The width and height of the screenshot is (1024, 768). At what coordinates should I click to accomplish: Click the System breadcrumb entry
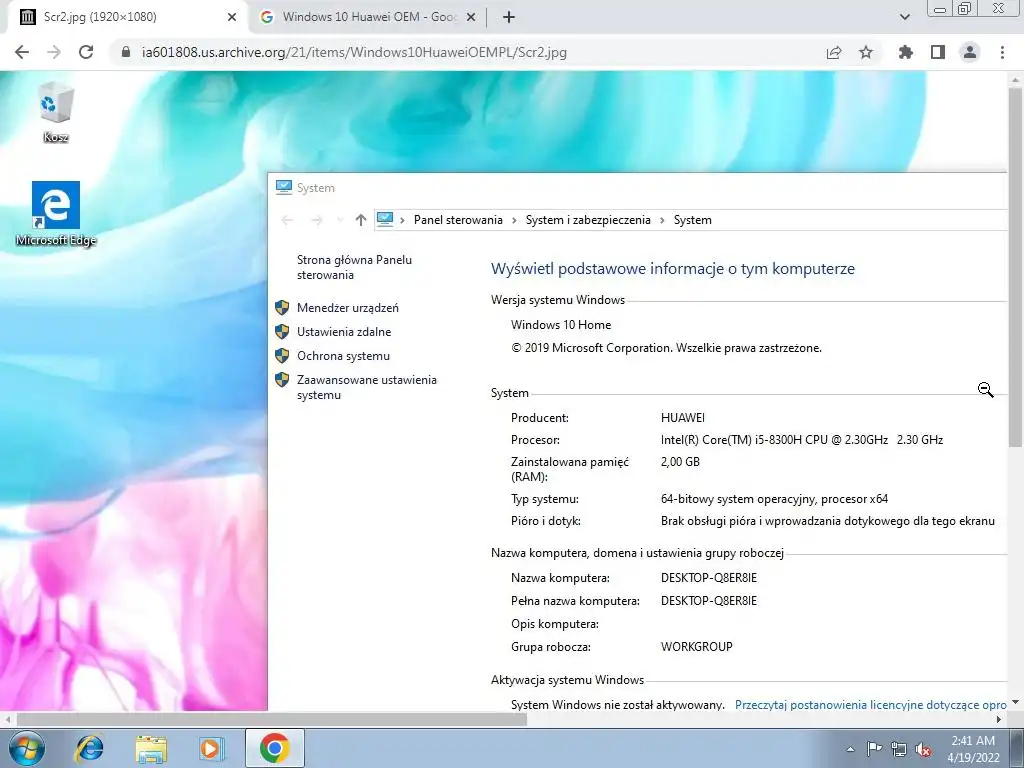[692, 220]
